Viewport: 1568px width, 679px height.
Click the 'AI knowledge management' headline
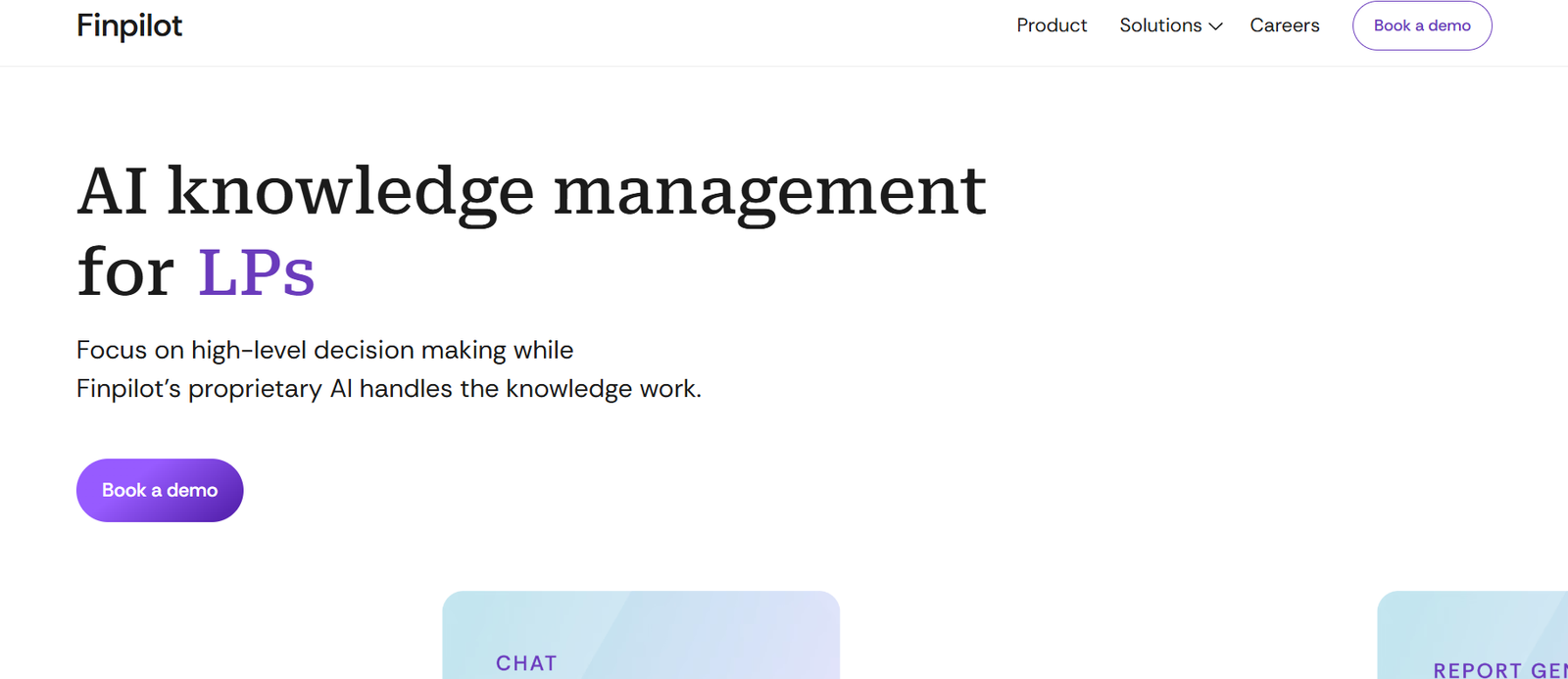point(531,192)
